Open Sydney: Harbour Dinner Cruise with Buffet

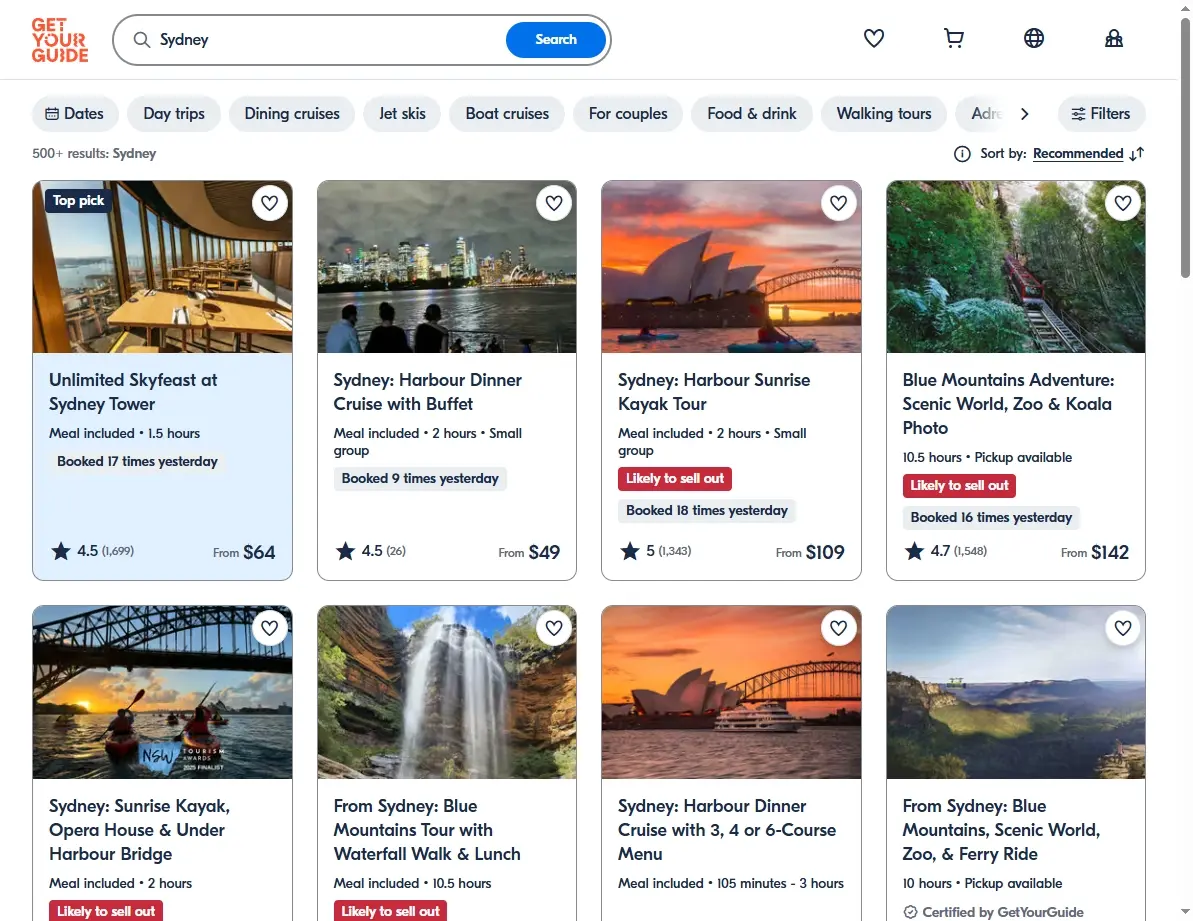coord(428,392)
